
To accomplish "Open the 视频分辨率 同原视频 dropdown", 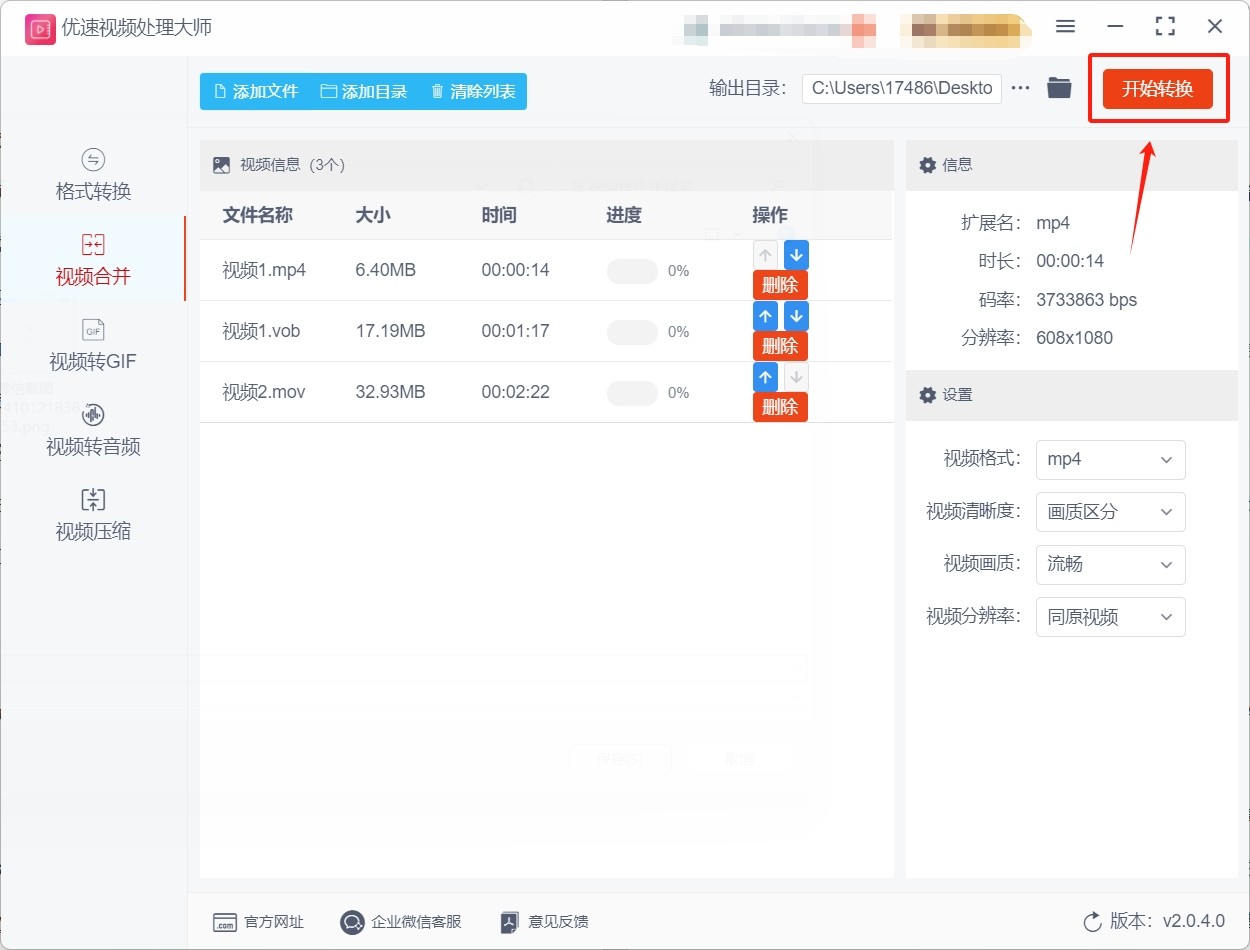I will tap(1110, 617).
